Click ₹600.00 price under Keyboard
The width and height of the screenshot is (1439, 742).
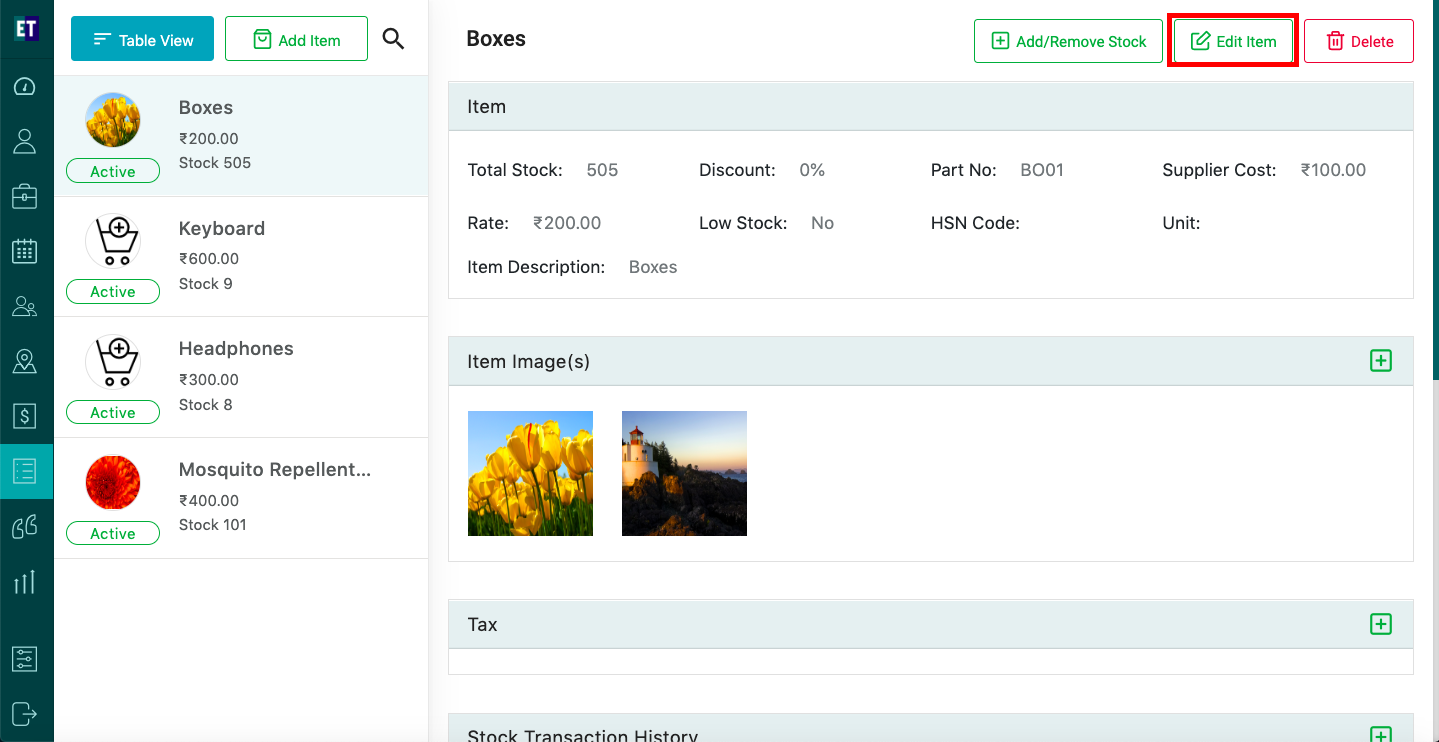point(209,259)
